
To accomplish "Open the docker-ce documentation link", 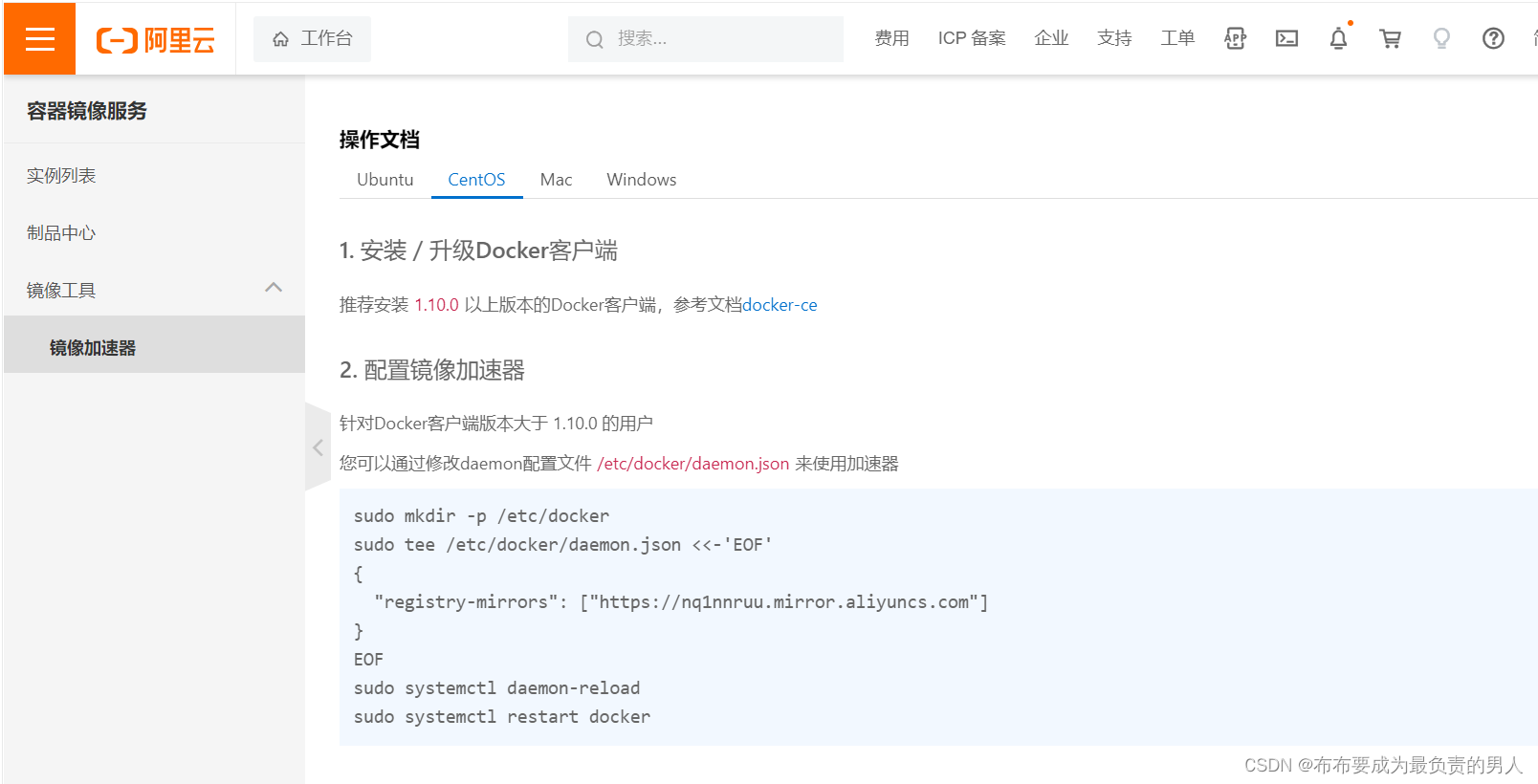I will point(780,305).
